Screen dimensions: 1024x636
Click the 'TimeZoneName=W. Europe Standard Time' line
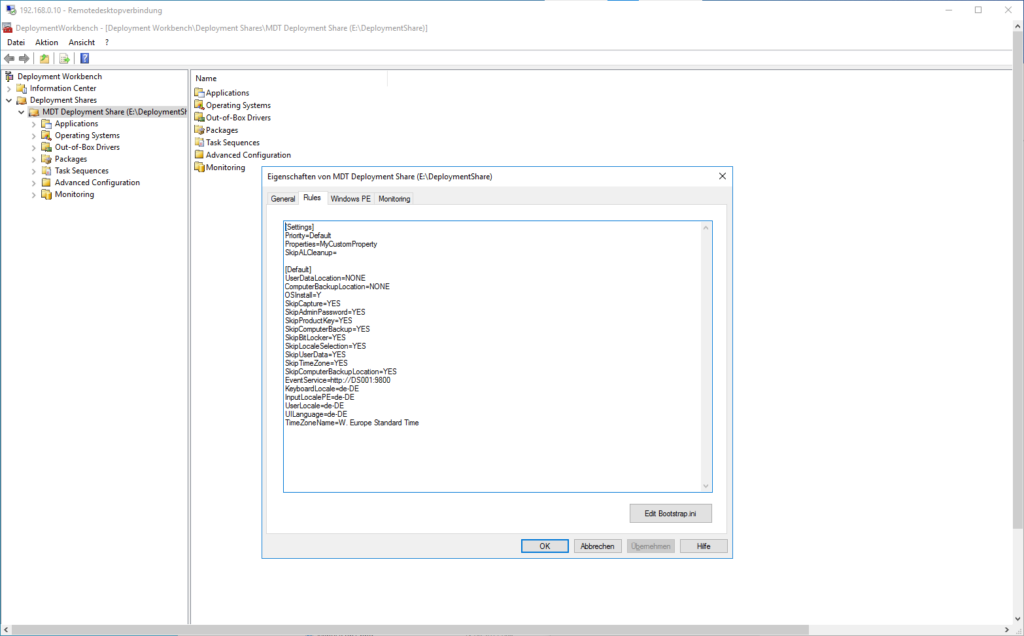coord(352,422)
